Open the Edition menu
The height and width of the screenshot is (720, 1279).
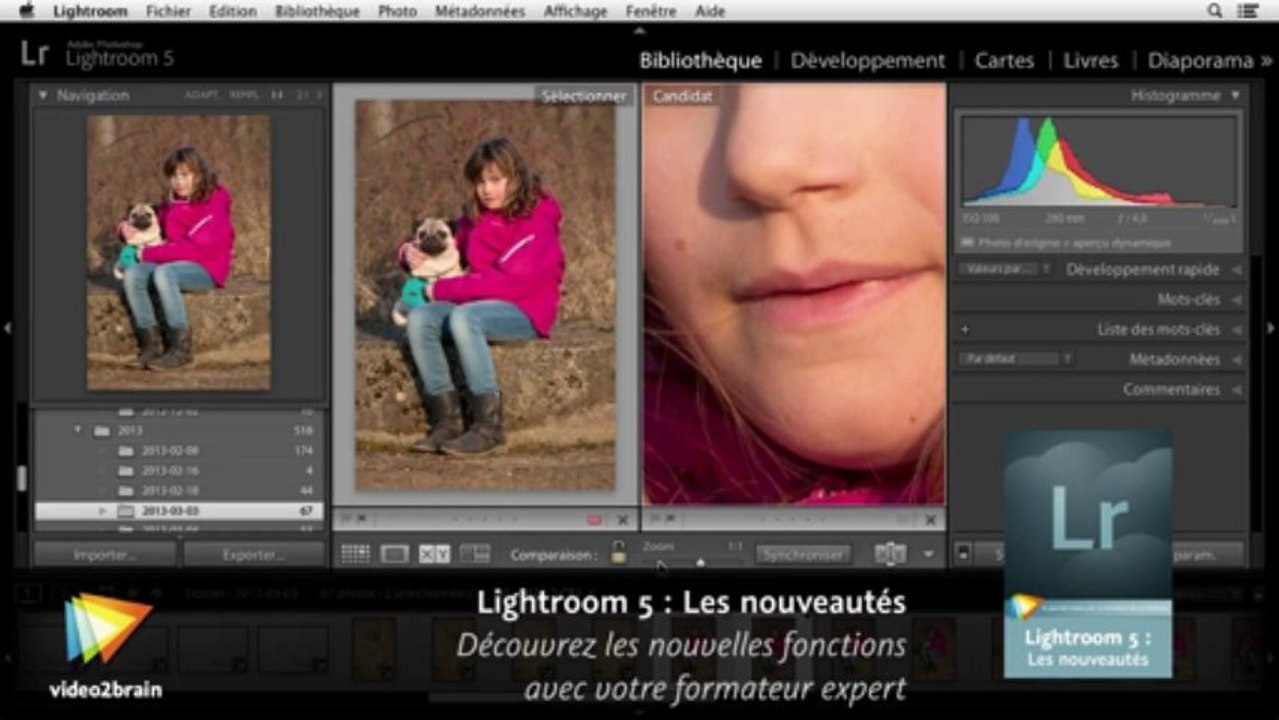click(232, 11)
